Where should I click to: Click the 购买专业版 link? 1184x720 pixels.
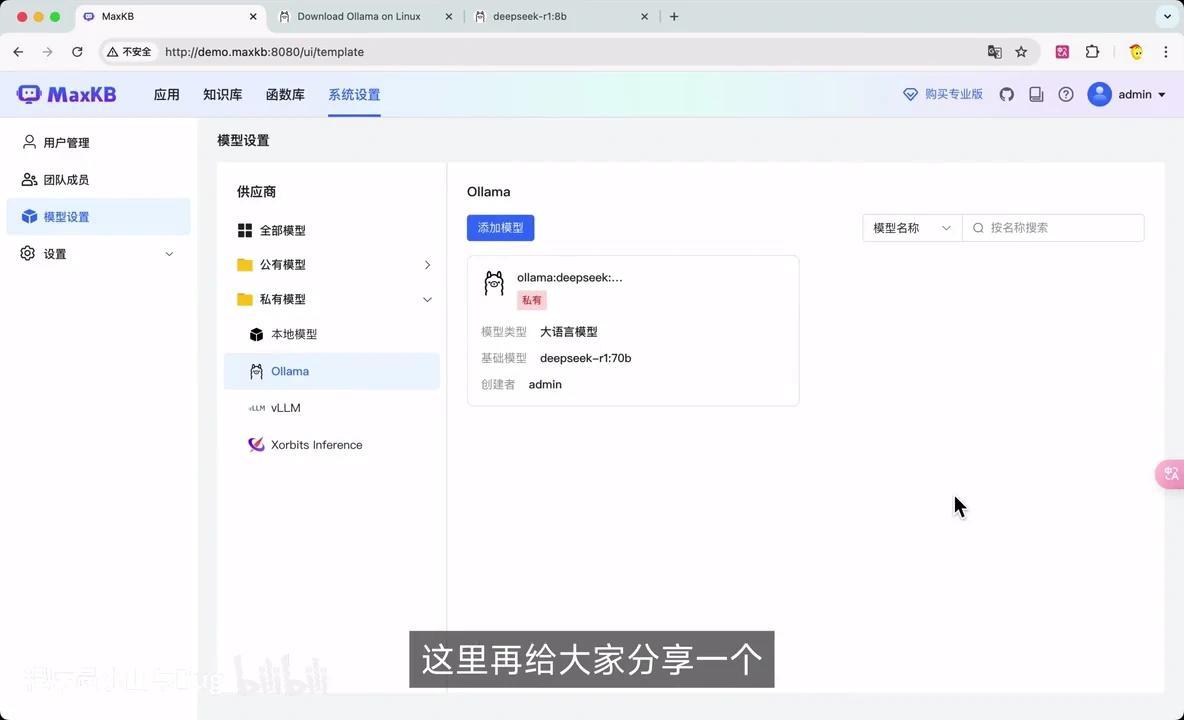[x=954, y=94]
